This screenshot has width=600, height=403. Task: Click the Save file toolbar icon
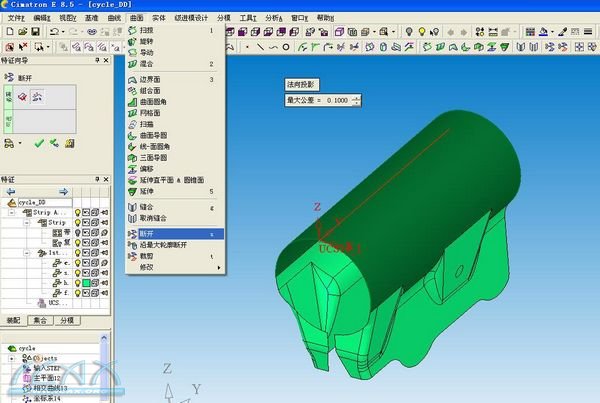(x=36, y=32)
